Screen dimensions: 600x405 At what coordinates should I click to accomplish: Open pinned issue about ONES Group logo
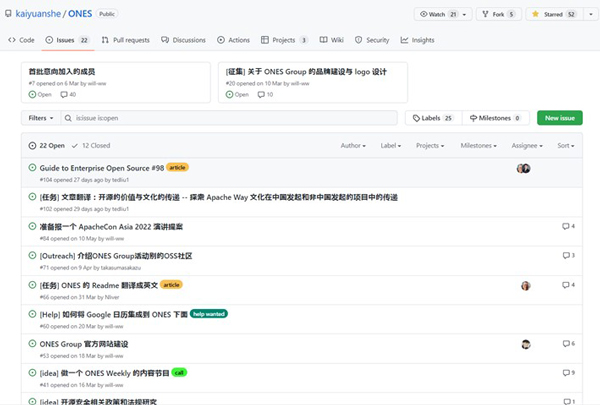(307, 72)
